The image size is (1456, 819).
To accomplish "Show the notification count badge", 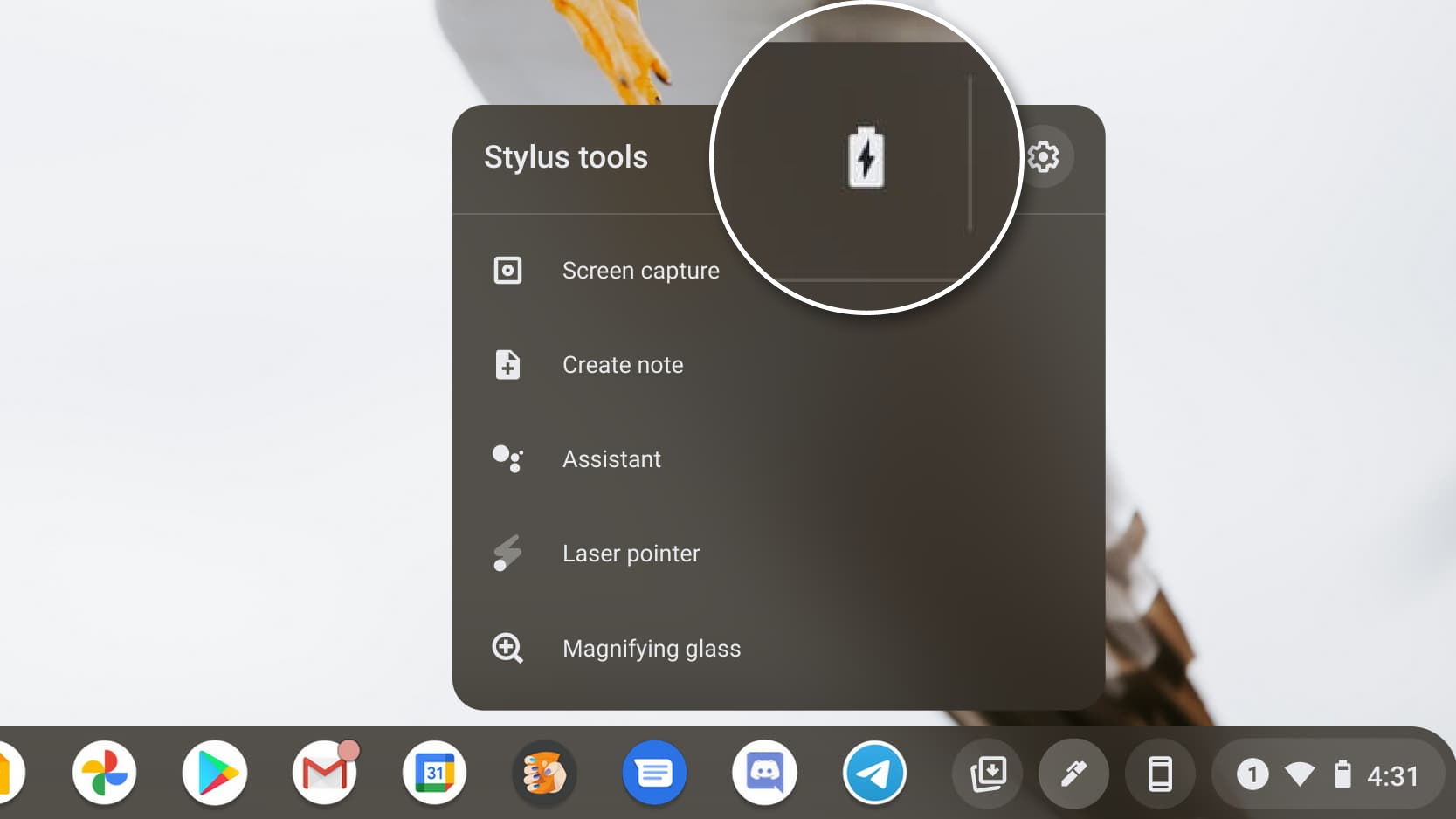I will [1252, 774].
